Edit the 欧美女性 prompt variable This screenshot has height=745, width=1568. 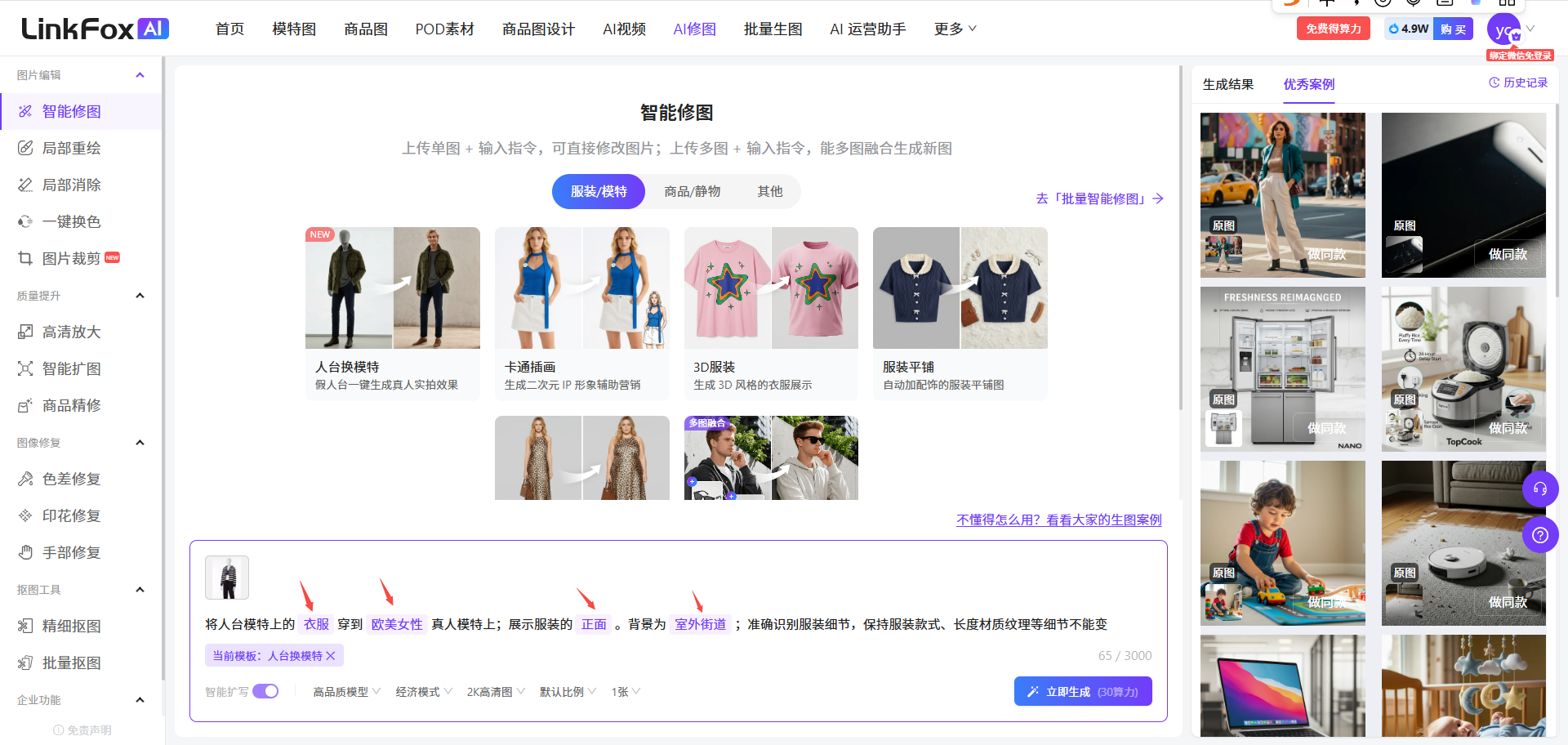(x=397, y=624)
